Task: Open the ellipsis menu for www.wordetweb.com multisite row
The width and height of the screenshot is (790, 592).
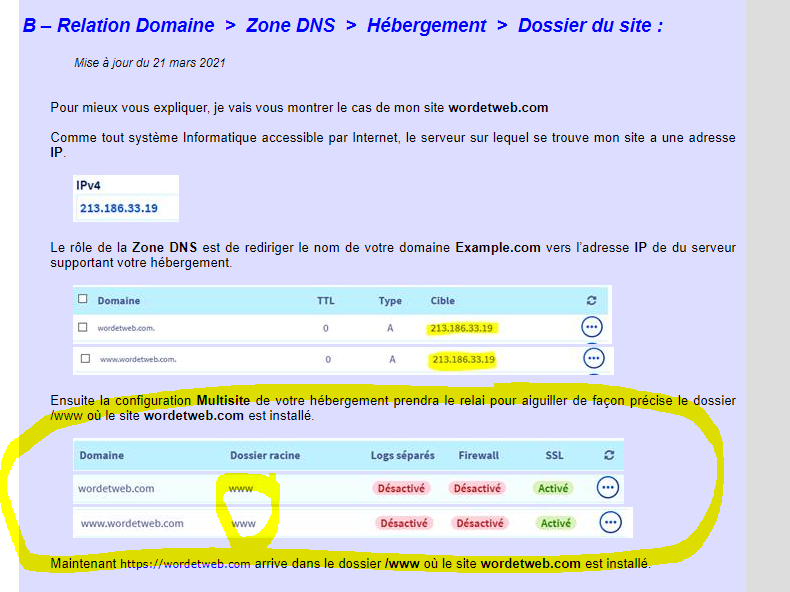Action: pos(610,522)
